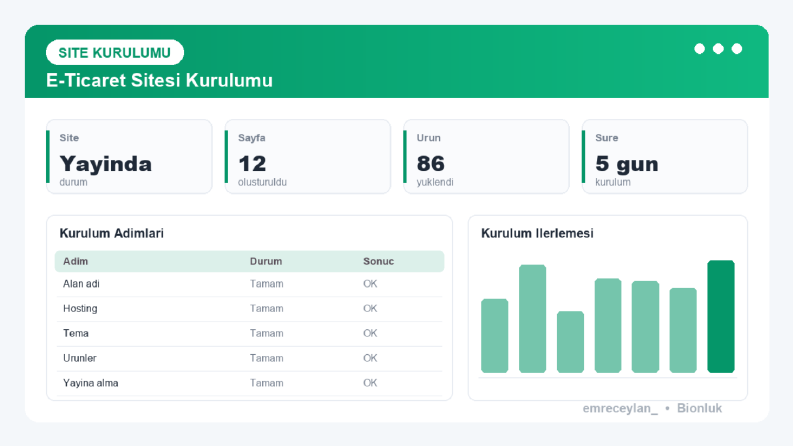This screenshot has width=793, height=446.
Task: Click the Durum column header
Action: point(266,261)
